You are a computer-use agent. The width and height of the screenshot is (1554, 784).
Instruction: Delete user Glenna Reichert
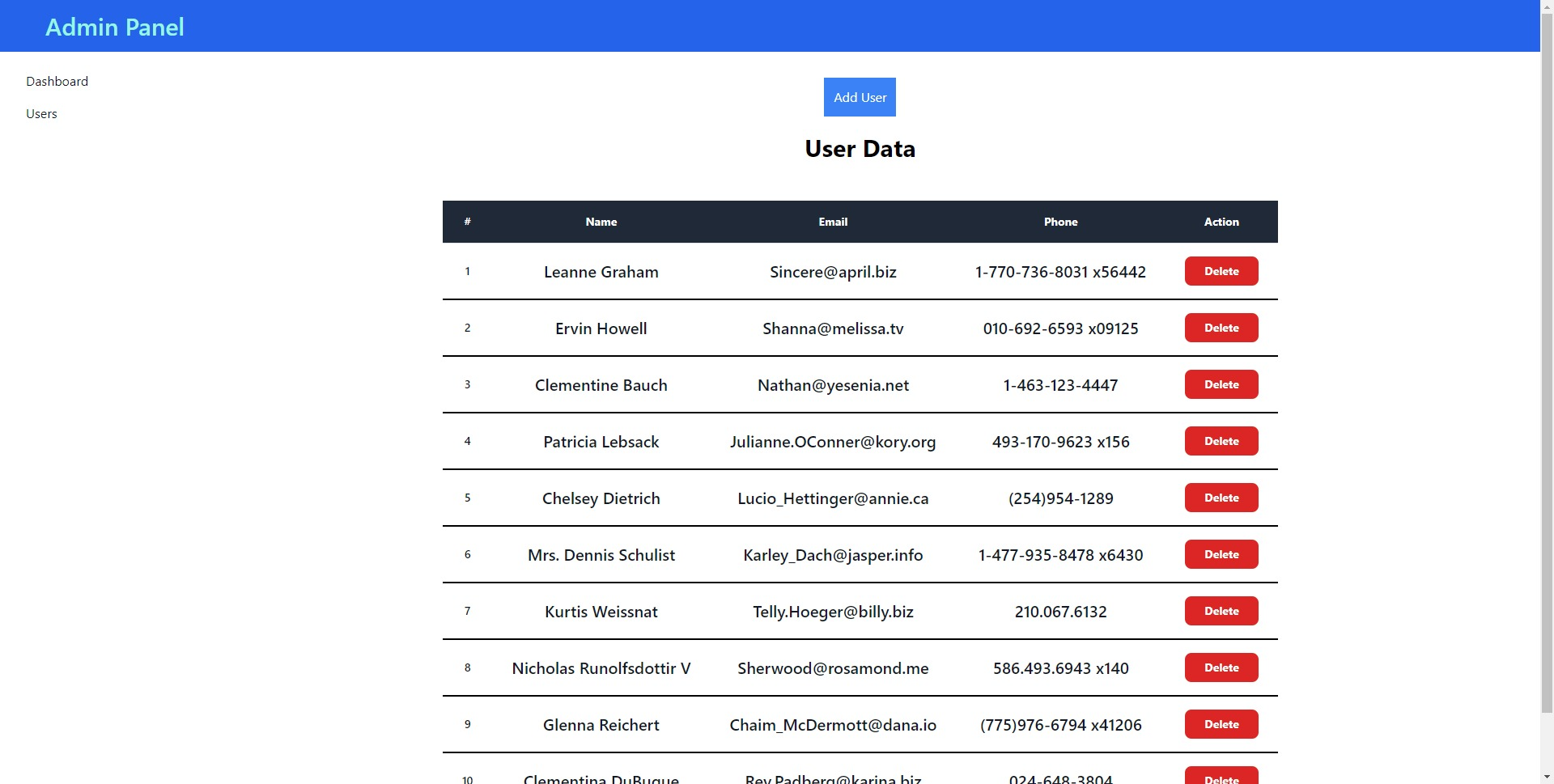pos(1221,724)
